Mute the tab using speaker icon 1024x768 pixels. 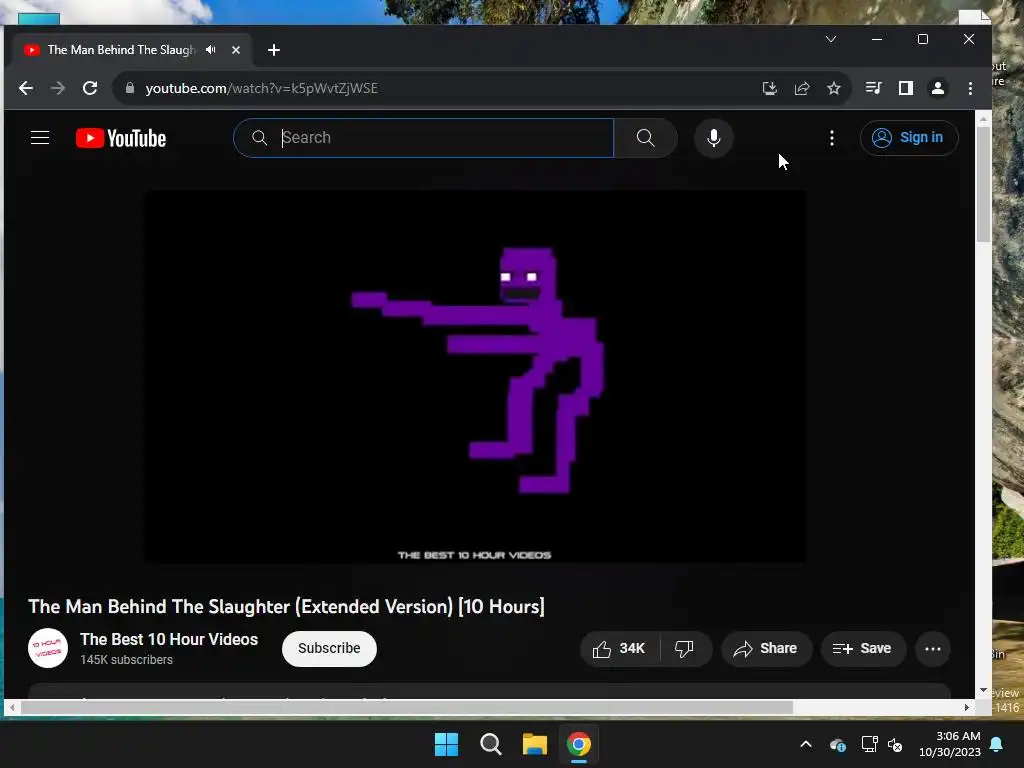[x=210, y=50]
